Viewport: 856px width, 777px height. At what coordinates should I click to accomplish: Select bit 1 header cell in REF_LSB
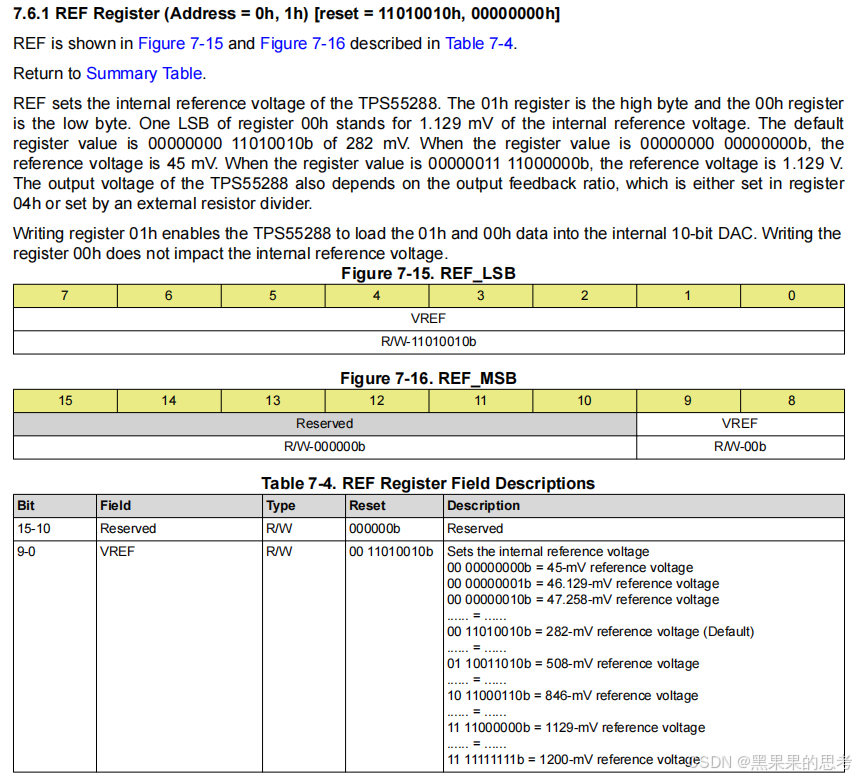[688, 295]
